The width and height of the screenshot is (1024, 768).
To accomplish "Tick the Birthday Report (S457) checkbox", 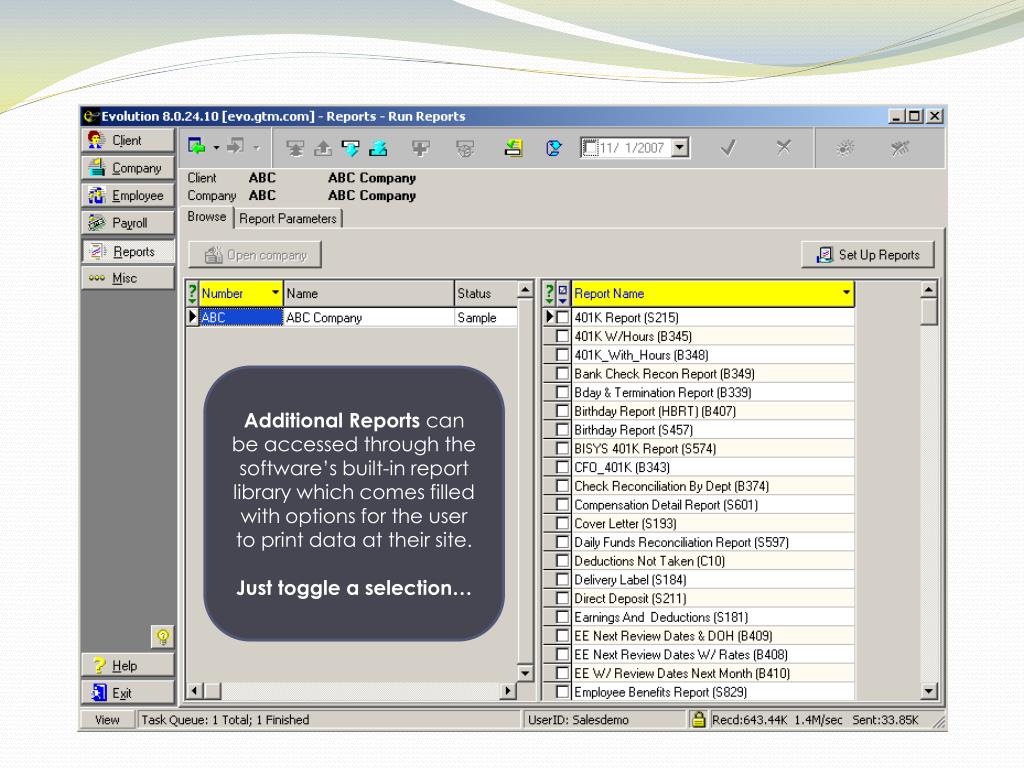I will [x=562, y=430].
